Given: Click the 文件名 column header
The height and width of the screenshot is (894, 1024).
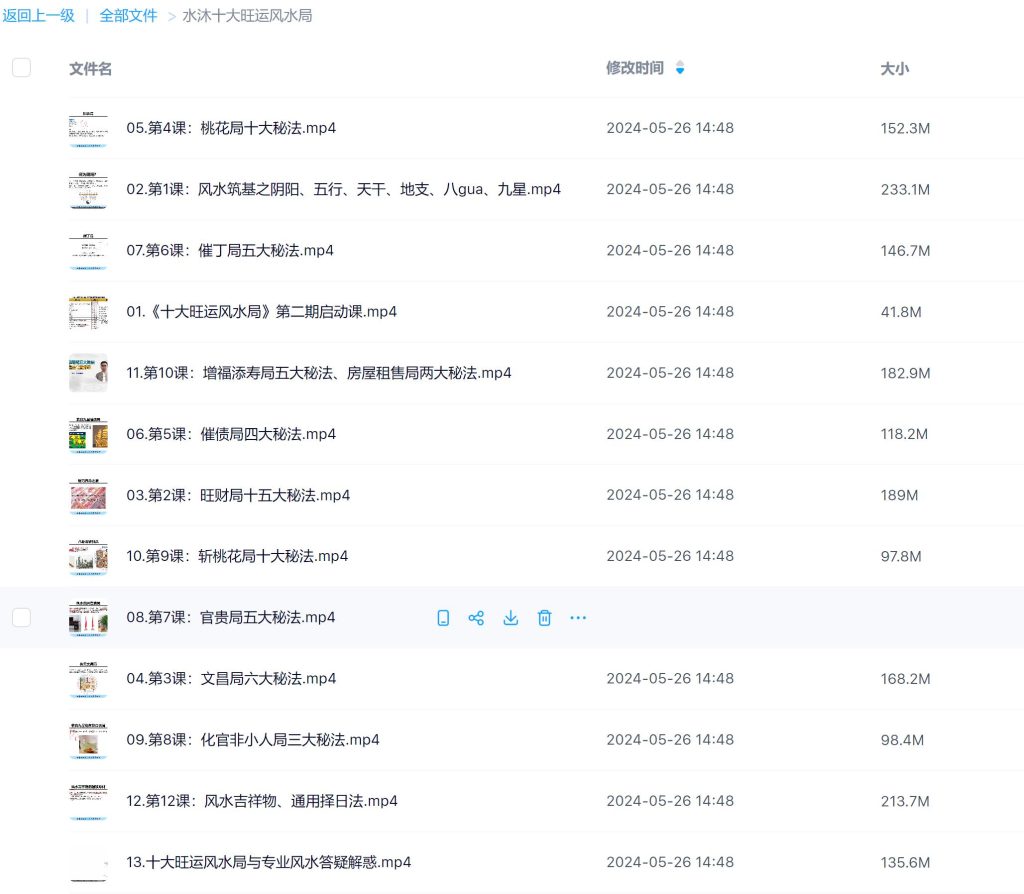Looking at the screenshot, I should coord(90,68).
